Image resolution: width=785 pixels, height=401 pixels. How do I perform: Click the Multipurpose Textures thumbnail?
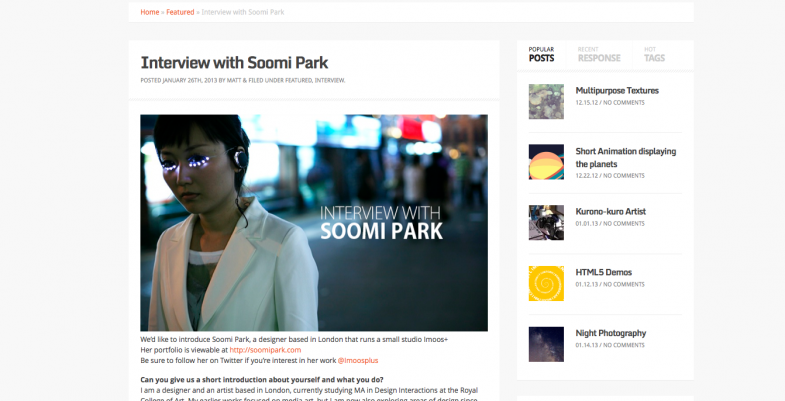point(546,101)
